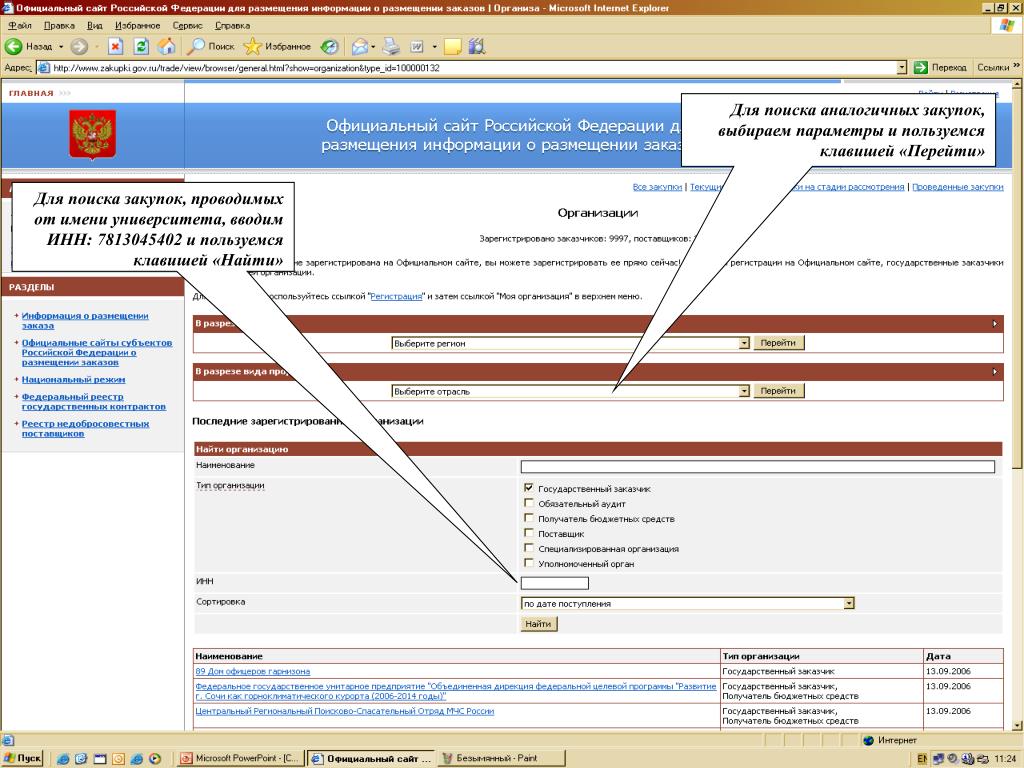Open the History (Журнал) clock icon
This screenshot has height=768, width=1024.
330,46
